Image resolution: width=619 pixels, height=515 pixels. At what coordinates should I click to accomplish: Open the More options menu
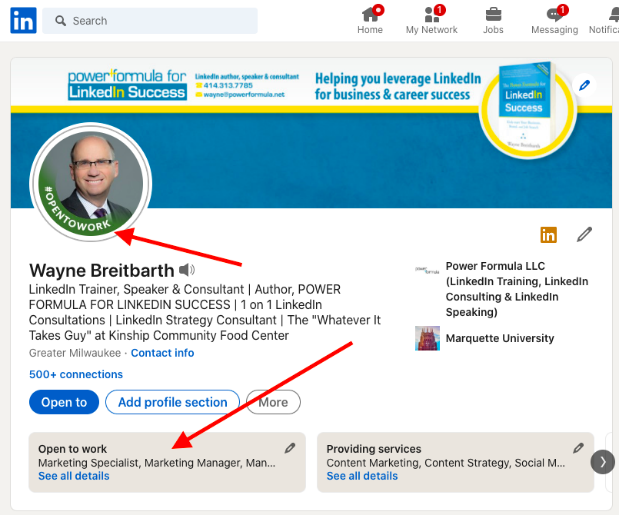pyautogui.click(x=273, y=402)
